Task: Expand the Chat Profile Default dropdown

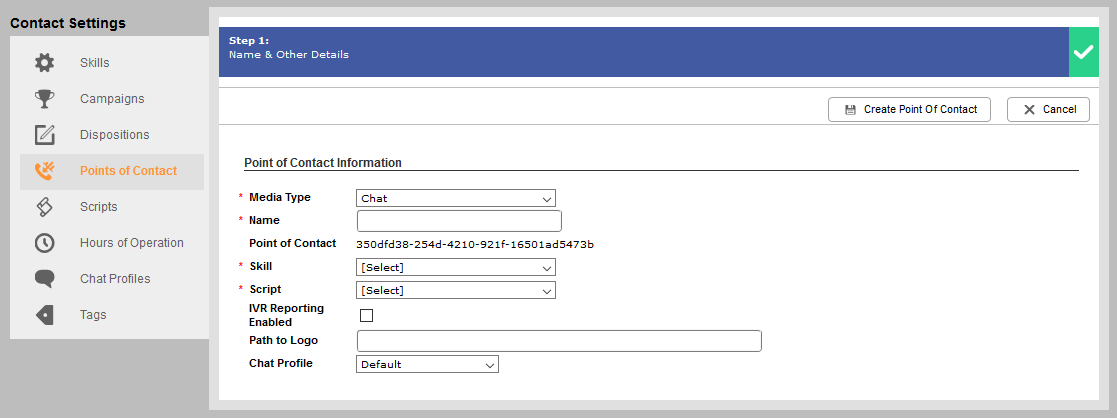Action: coord(427,364)
